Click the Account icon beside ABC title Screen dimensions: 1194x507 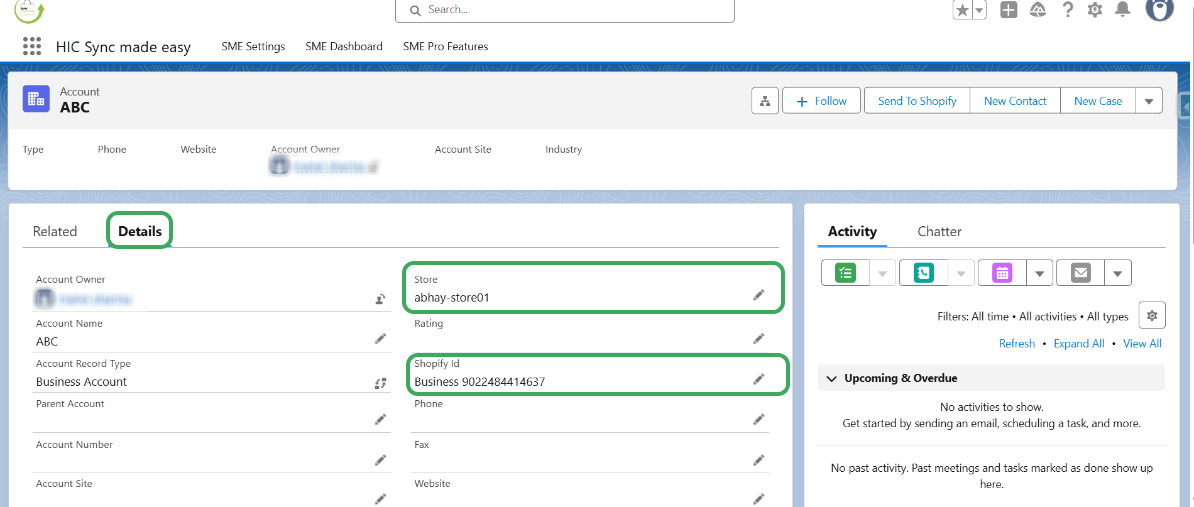(36, 99)
